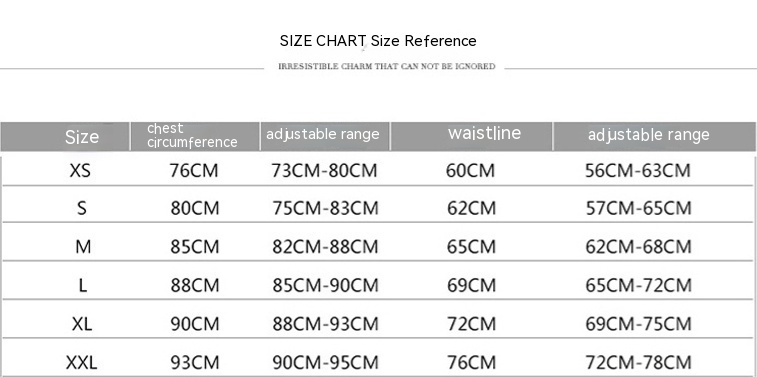The height and width of the screenshot is (377, 757).
Task: Select the 73CM-80CM chest range cell
Action: tap(324, 171)
